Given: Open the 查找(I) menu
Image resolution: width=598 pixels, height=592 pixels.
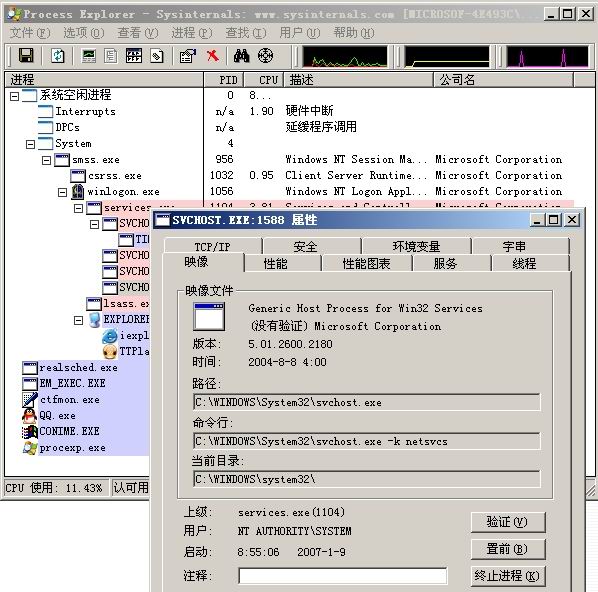Looking at the screenshot, I should point(246,33).
